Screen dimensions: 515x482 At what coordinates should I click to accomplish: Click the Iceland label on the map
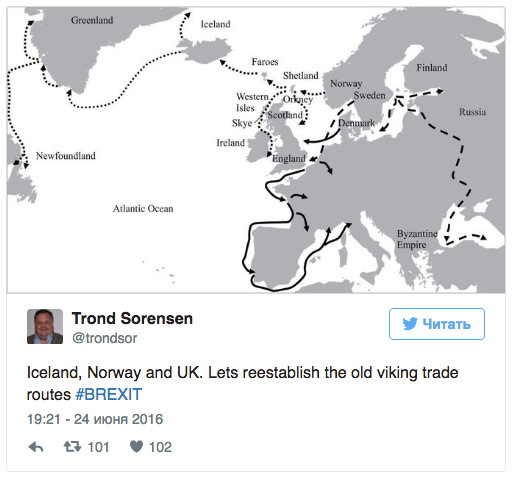pyautogui.click(x=215, y=24)
